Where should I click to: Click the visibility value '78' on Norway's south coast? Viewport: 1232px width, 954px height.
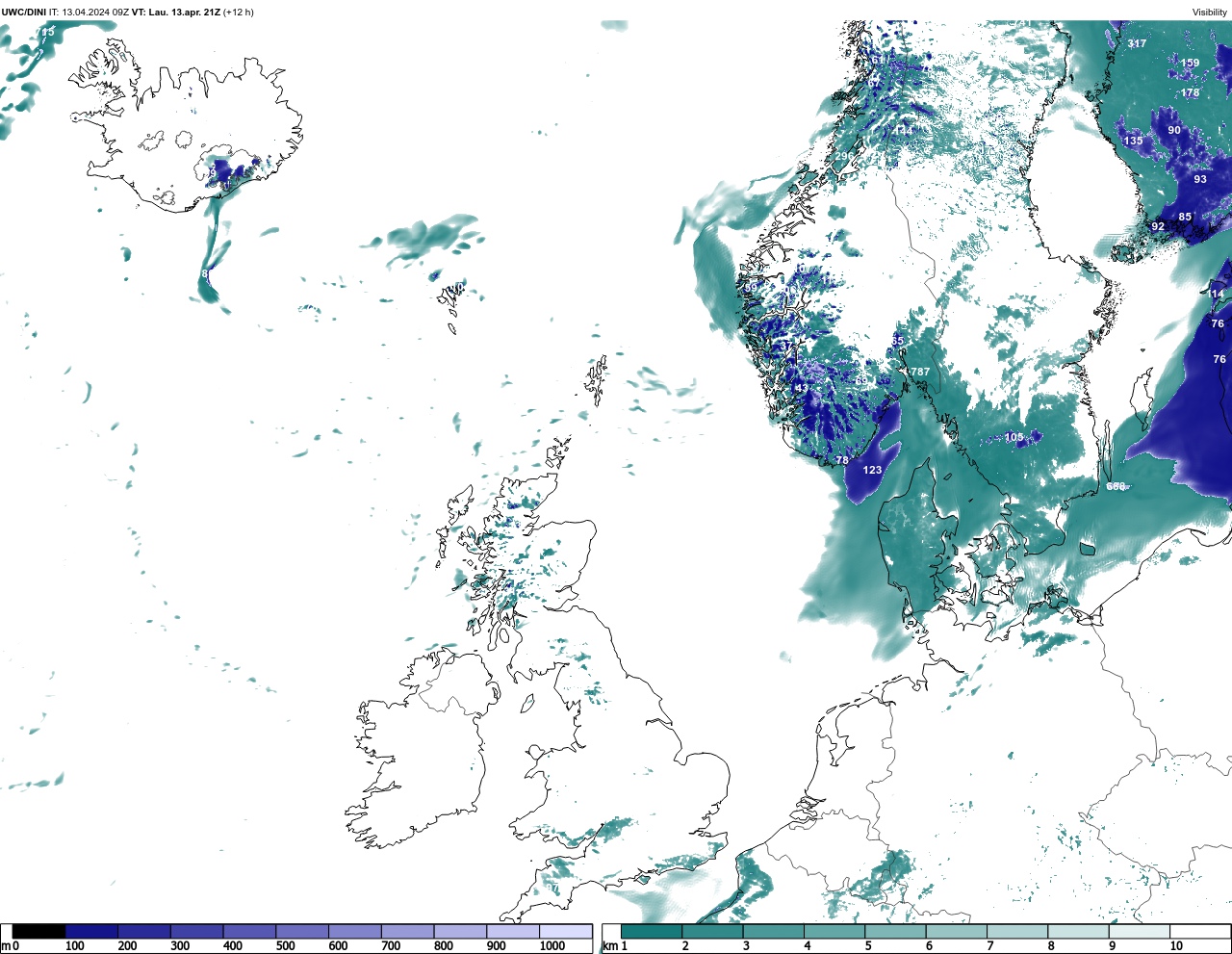(842, 460)
